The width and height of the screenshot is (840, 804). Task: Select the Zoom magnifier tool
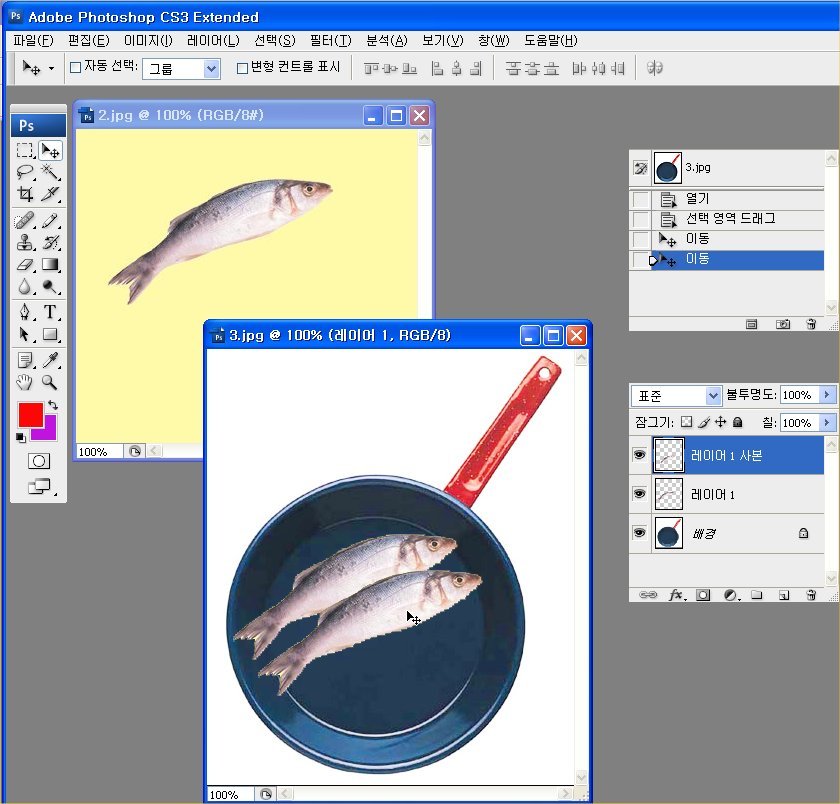pyautogui.click(x=50, y=382)
